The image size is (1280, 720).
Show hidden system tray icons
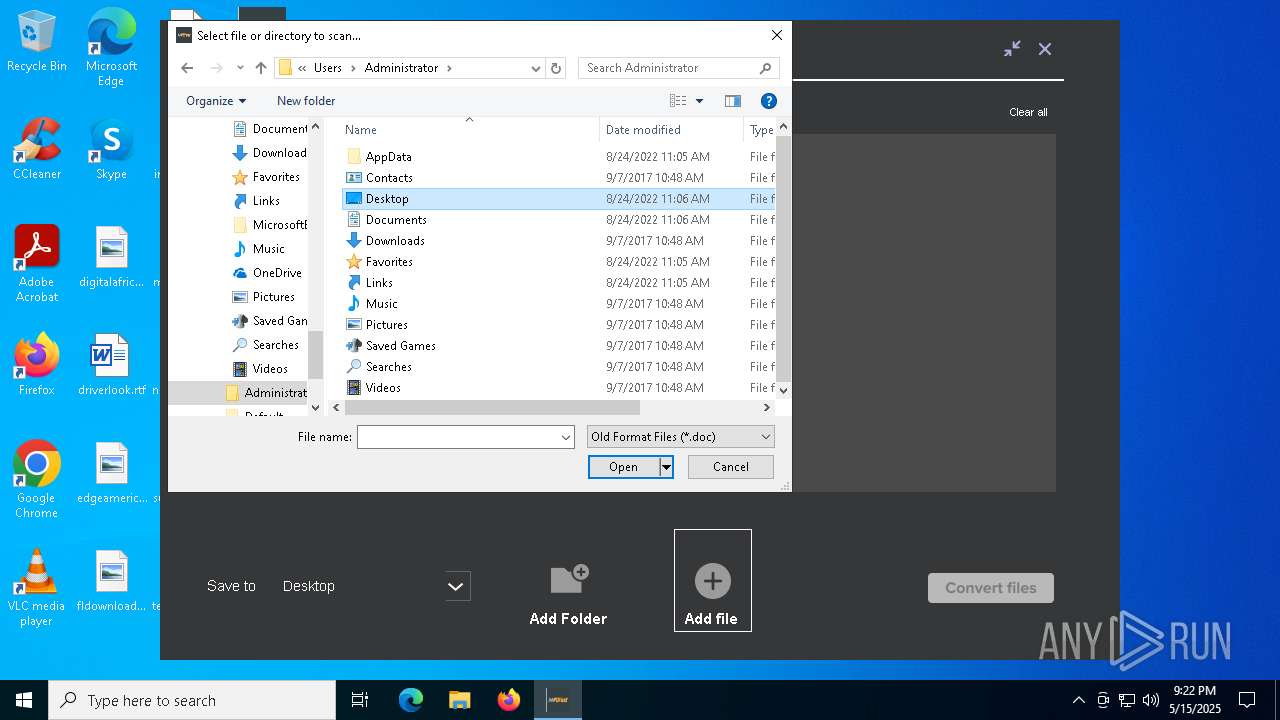(x=1078, y=700)
